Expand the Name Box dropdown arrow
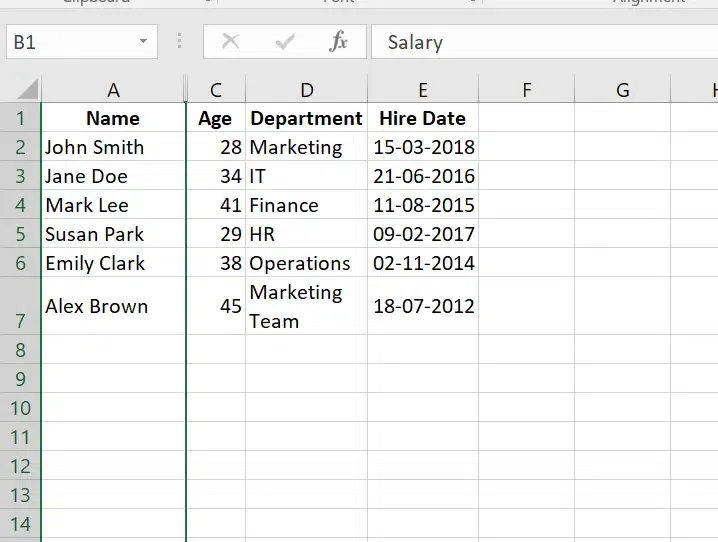This screenshot has width=718, height=542. coord(143,42)
